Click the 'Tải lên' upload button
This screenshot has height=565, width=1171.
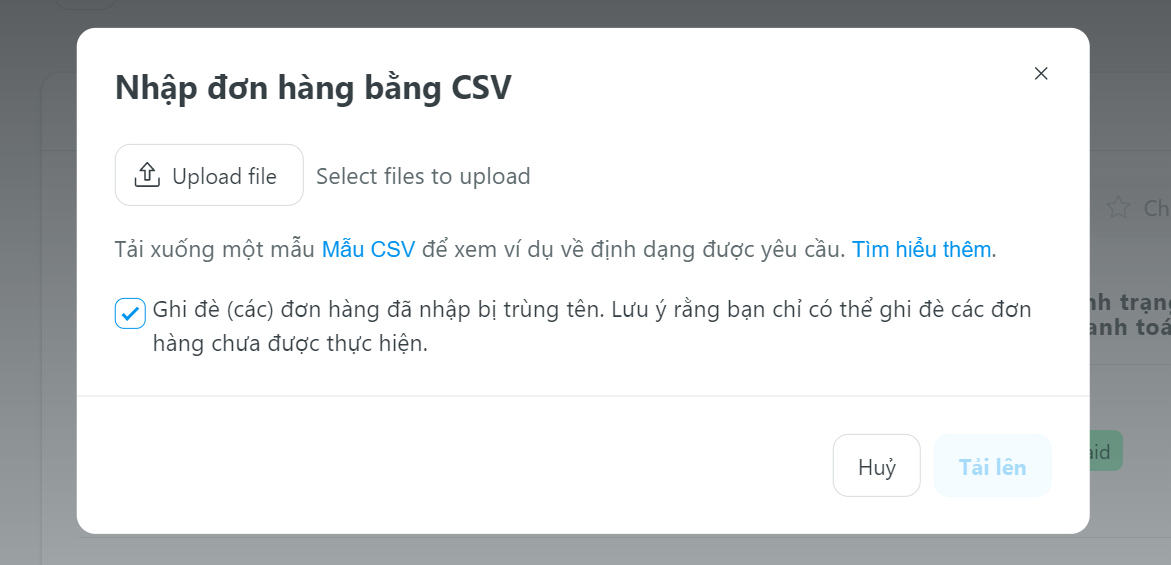993,465
